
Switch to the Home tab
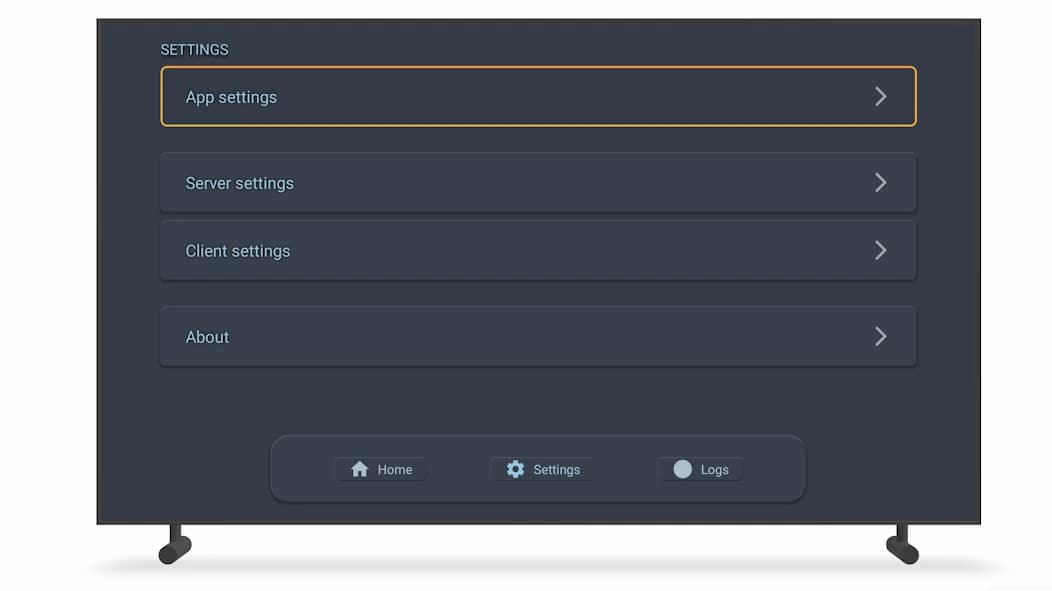(x=381, y=469)
